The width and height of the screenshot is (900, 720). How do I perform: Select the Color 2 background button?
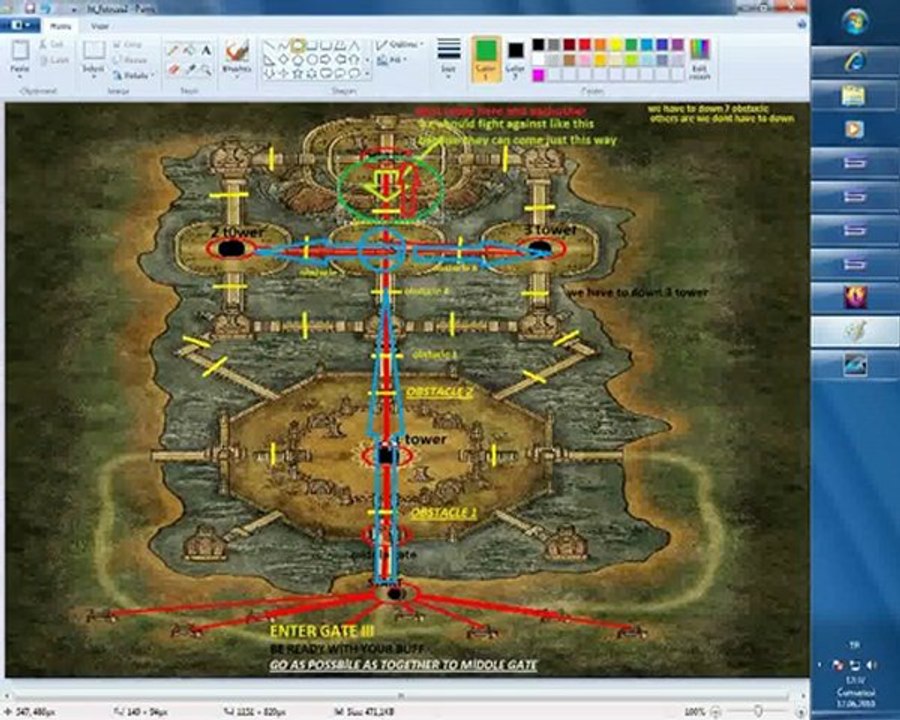click(516, 59)
